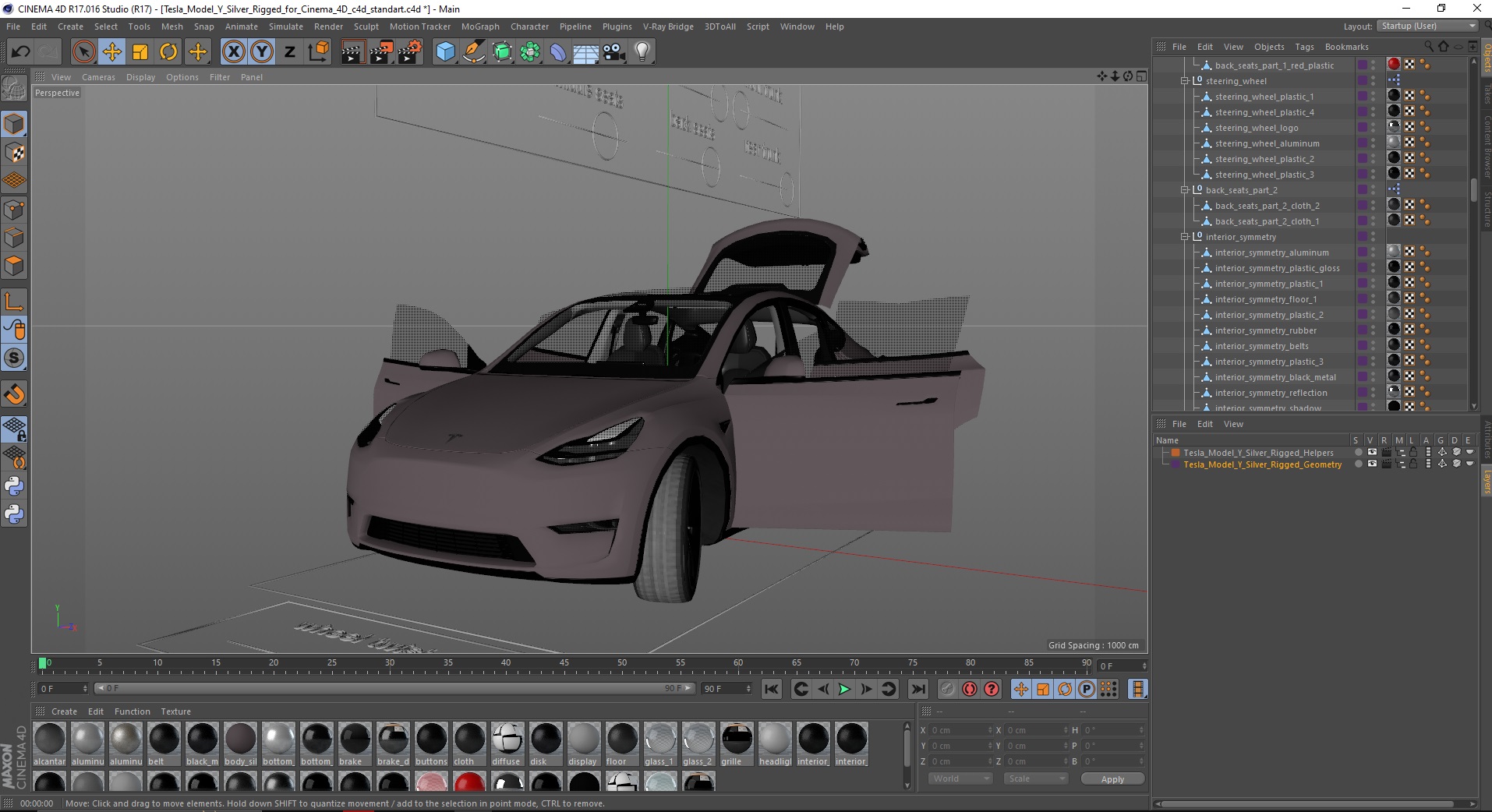This screenshot has width=1492, height=812.
Task: Open the spline Pen tool
Action: tap(474, 51)
